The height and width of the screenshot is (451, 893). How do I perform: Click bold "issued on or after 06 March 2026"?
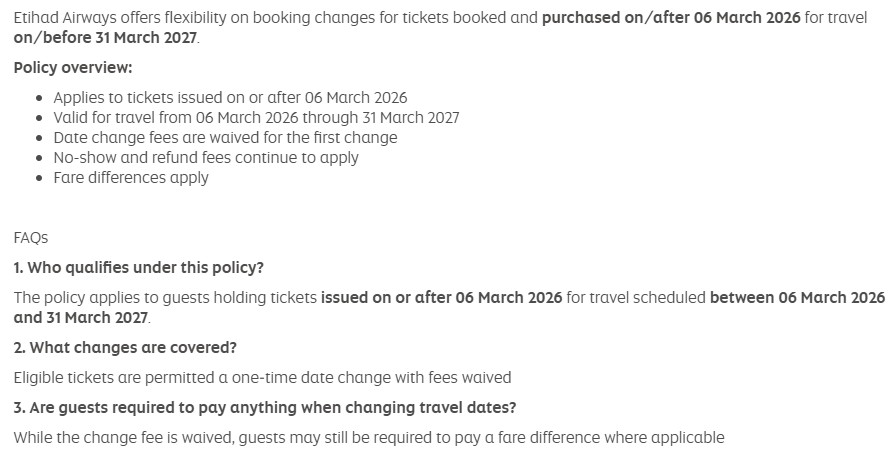[441, 298]
